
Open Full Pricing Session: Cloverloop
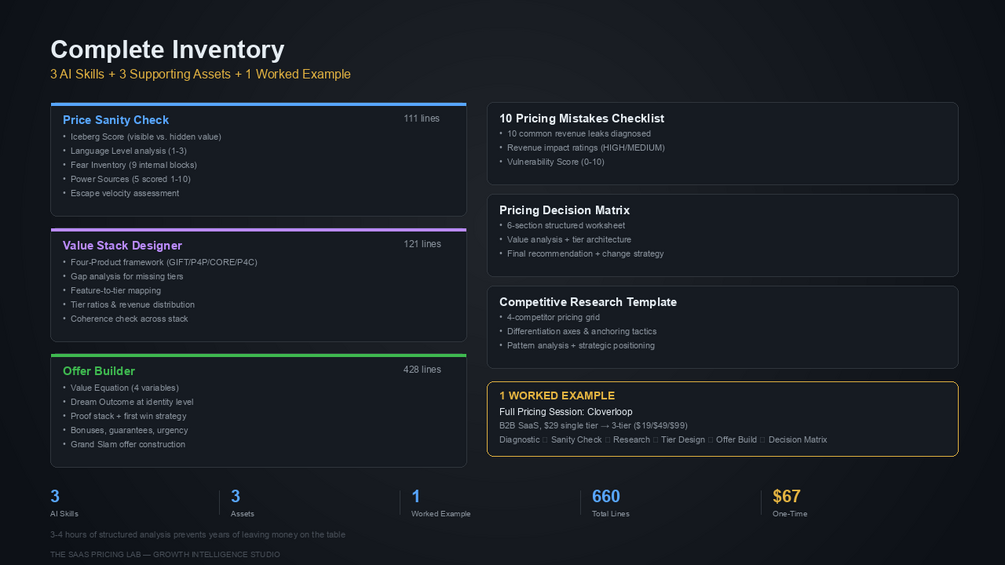(x=566, y=412)
